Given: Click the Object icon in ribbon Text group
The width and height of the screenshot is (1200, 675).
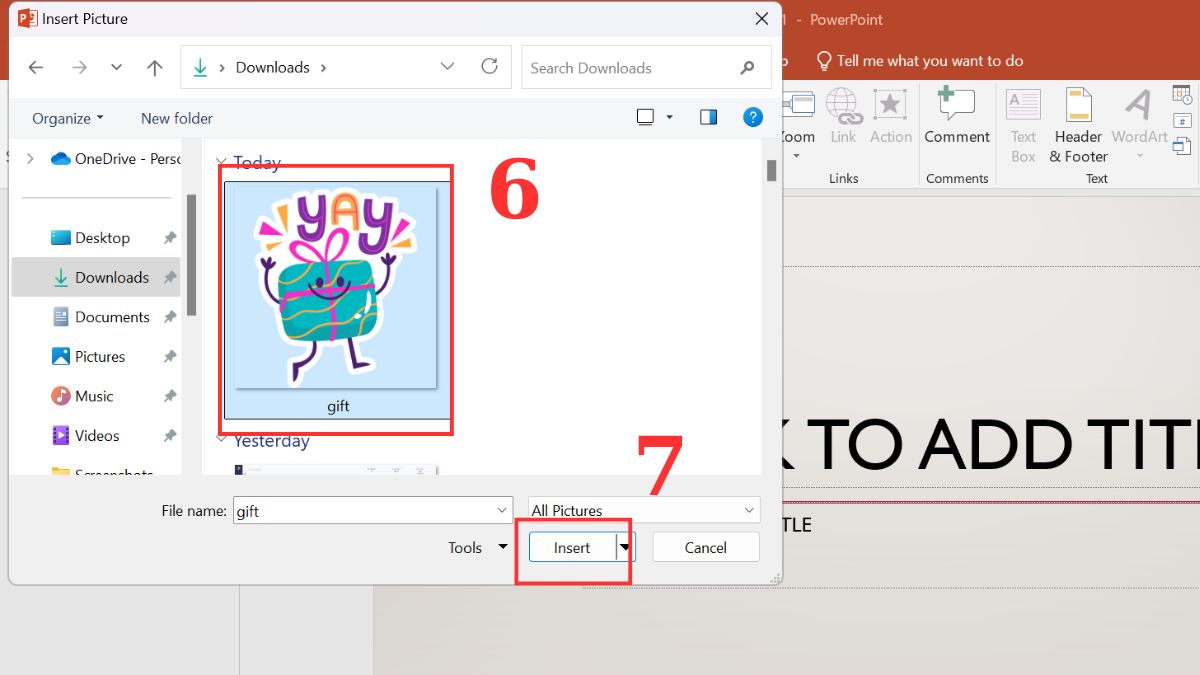Looking at the screenshot, I should click(x=1182, y=147).
